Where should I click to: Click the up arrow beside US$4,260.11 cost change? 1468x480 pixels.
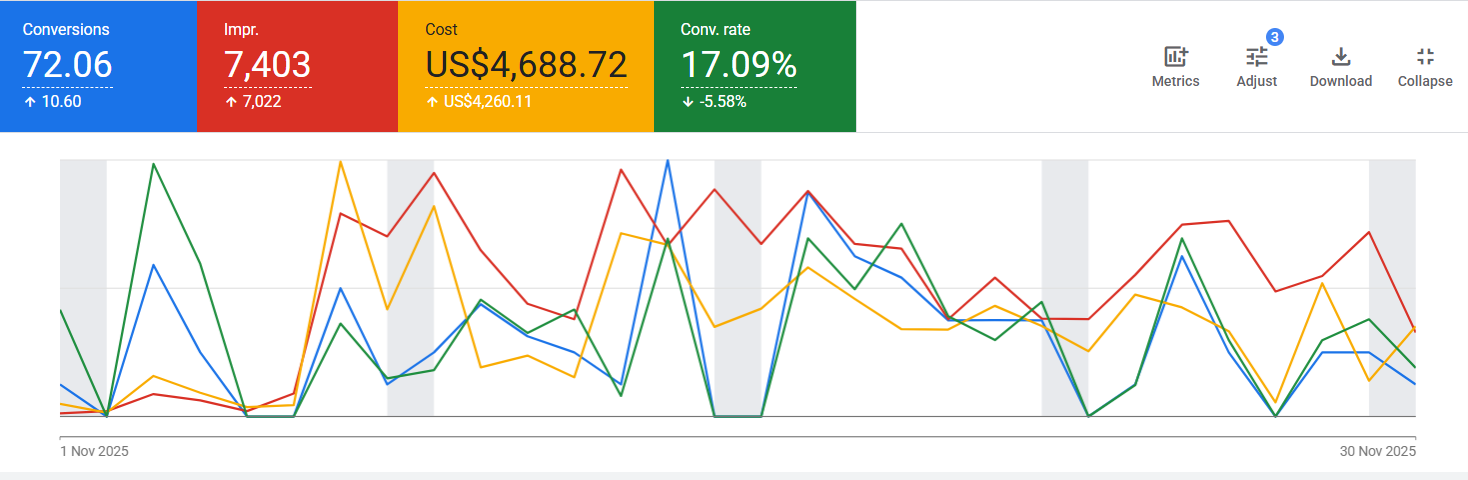[431, 102]
